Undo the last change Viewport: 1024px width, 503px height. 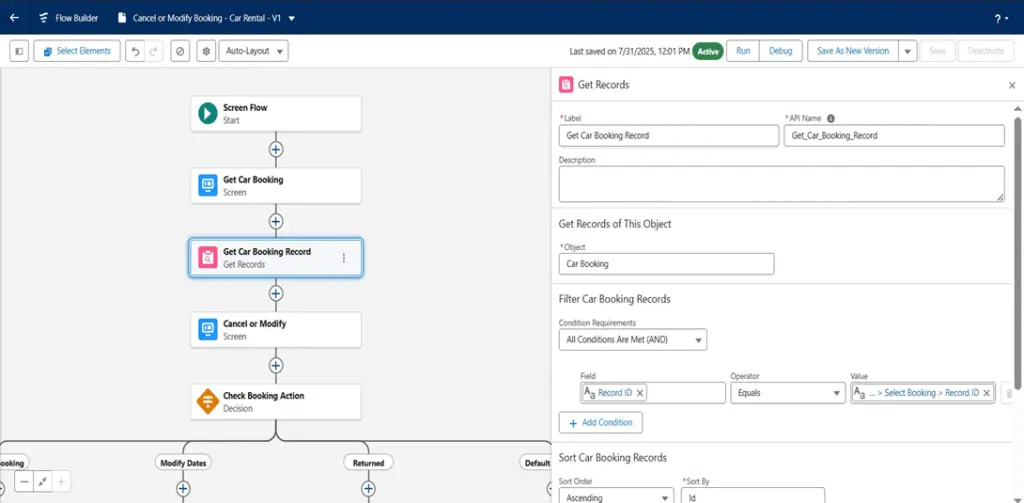click(135, 51)
